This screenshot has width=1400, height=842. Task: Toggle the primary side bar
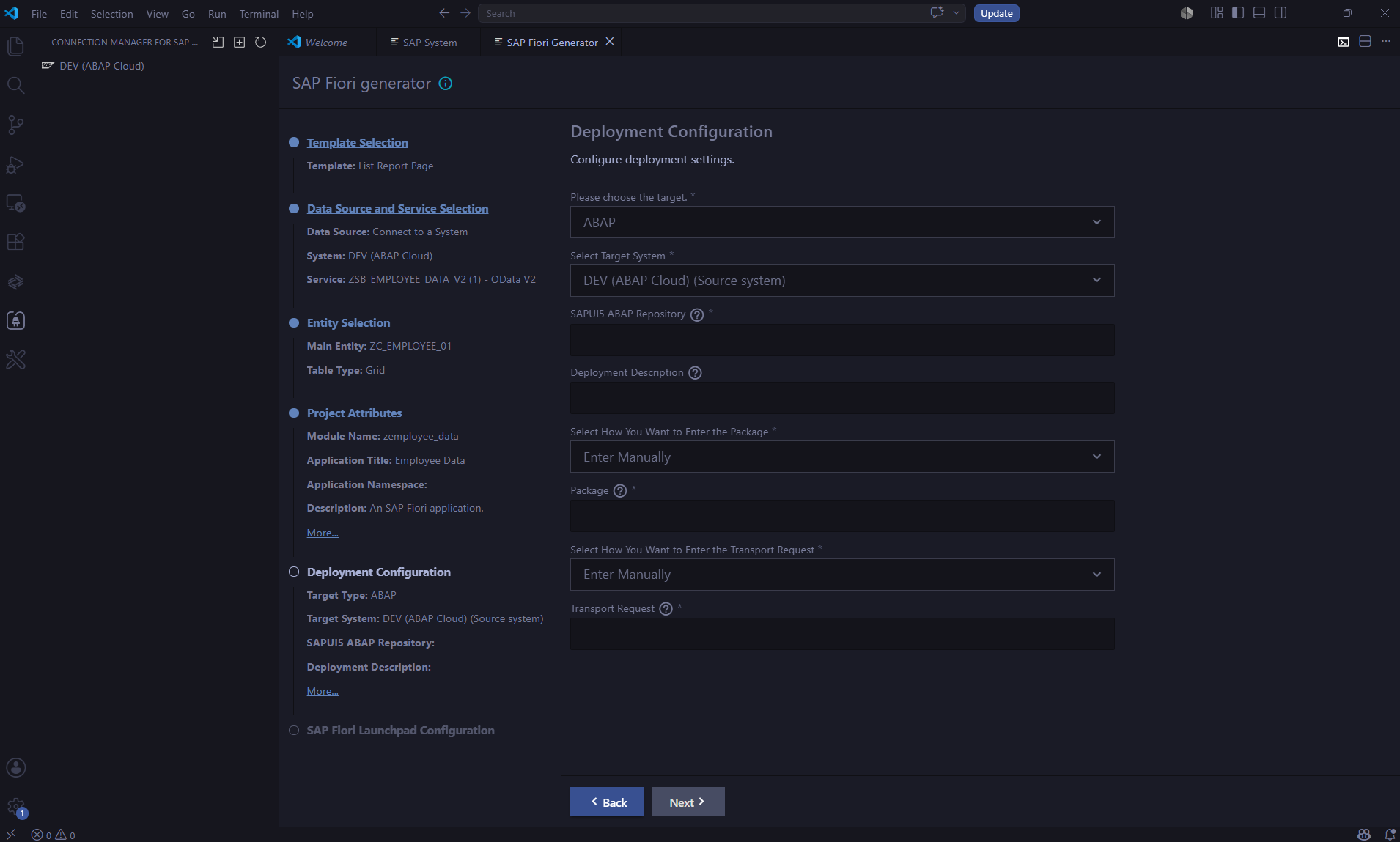coord(1238,12)
